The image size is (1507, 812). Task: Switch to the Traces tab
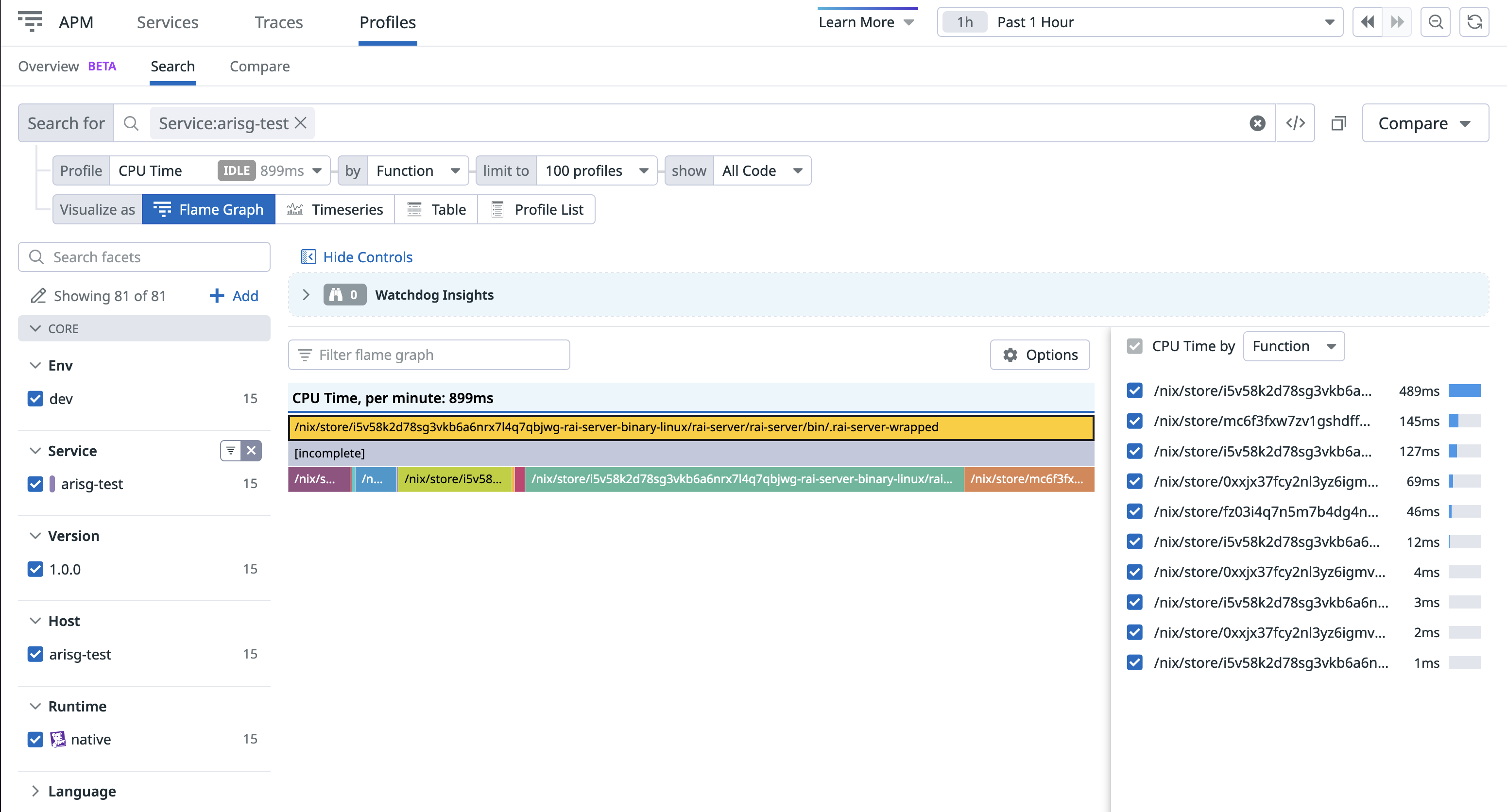click(278, 22)
